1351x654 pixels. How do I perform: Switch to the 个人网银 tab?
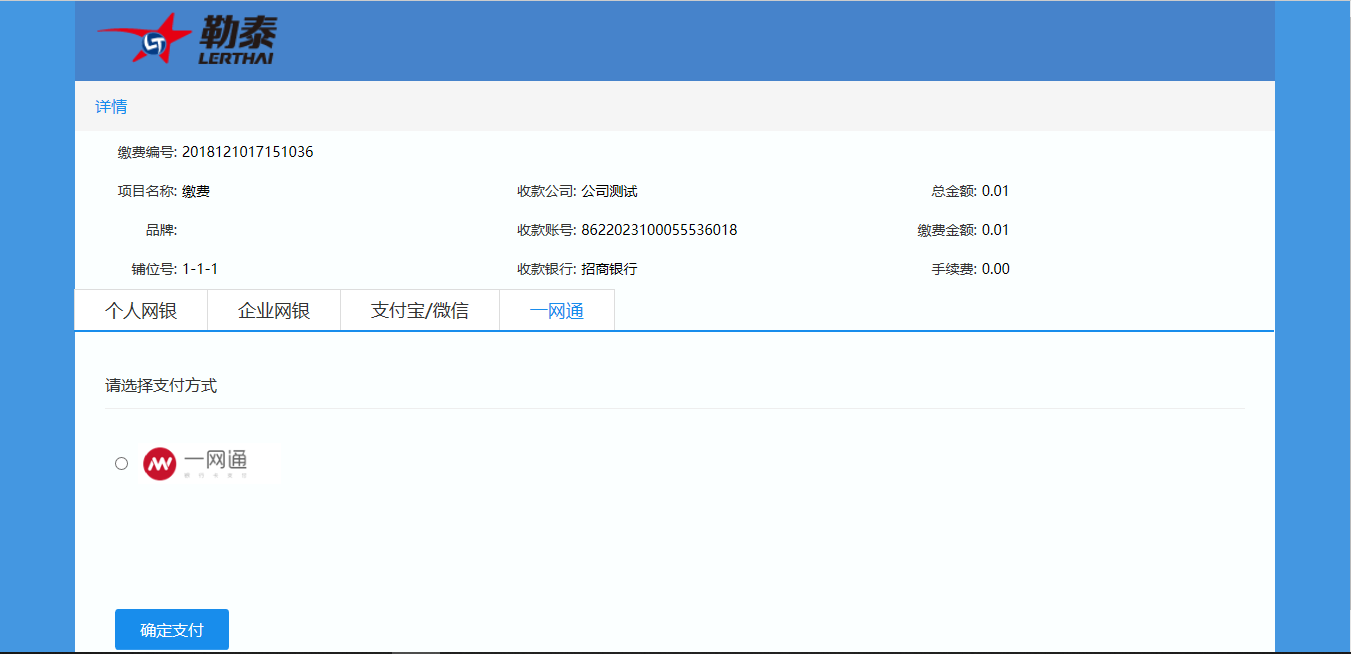tap(141, 311)
